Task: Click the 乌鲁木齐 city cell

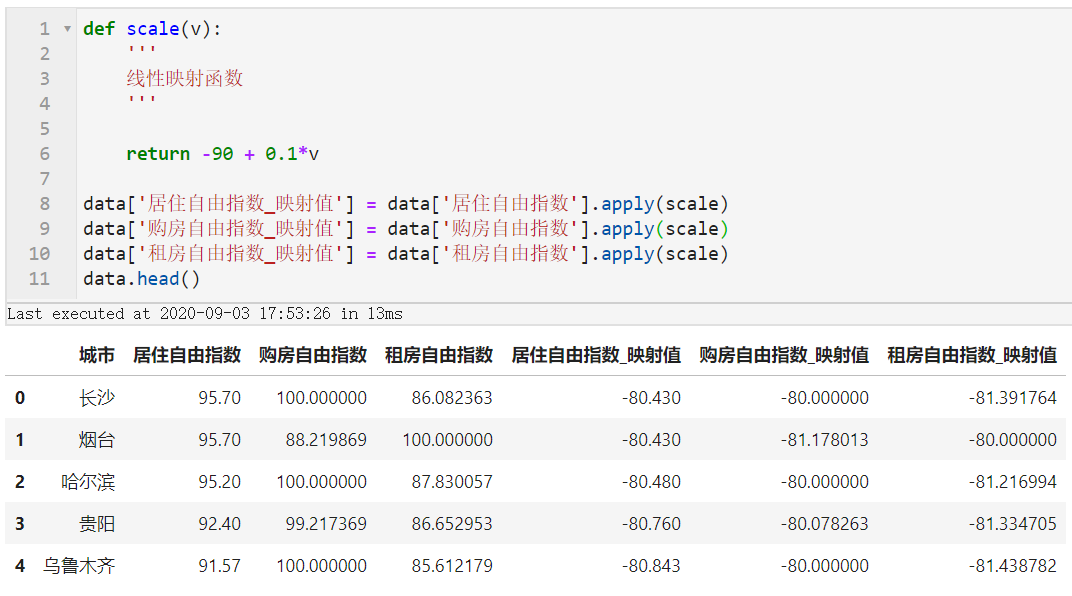Action: pyautogui.click(x=79, y=566)
